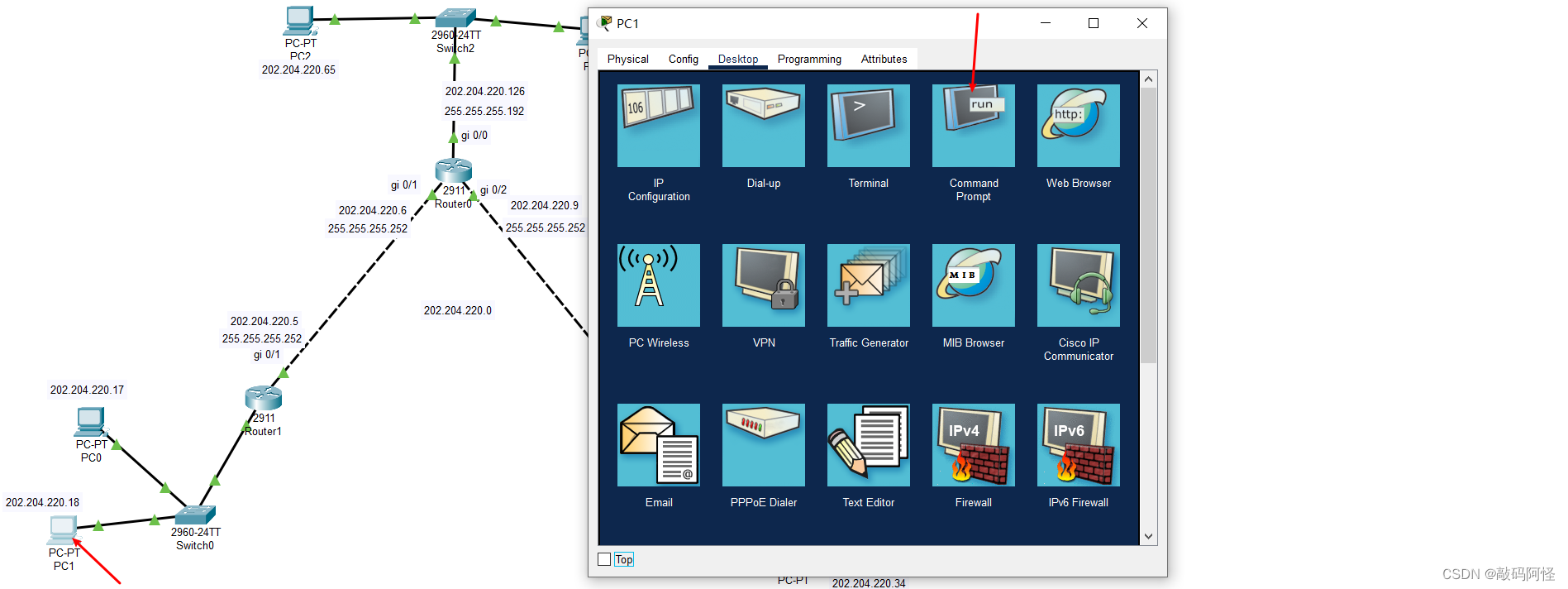
Task: Click the 255.255.255.192 mask label
Action: coord(484,111)
